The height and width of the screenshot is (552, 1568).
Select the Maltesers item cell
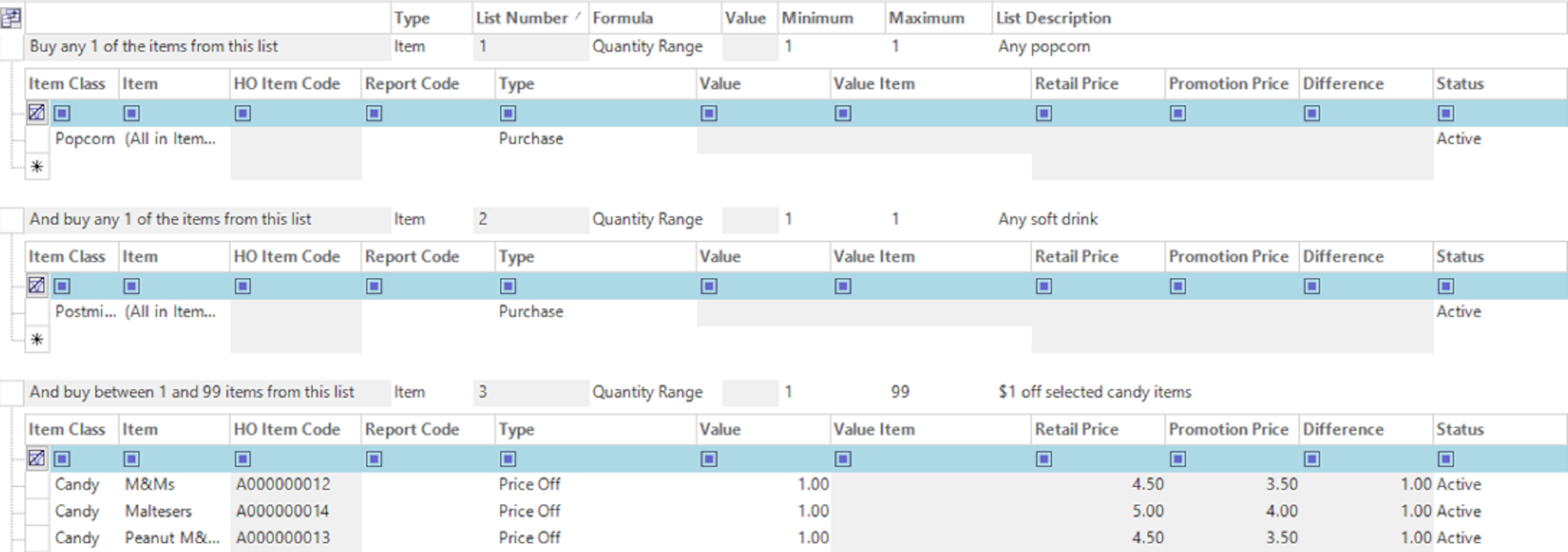pos(175,511)
